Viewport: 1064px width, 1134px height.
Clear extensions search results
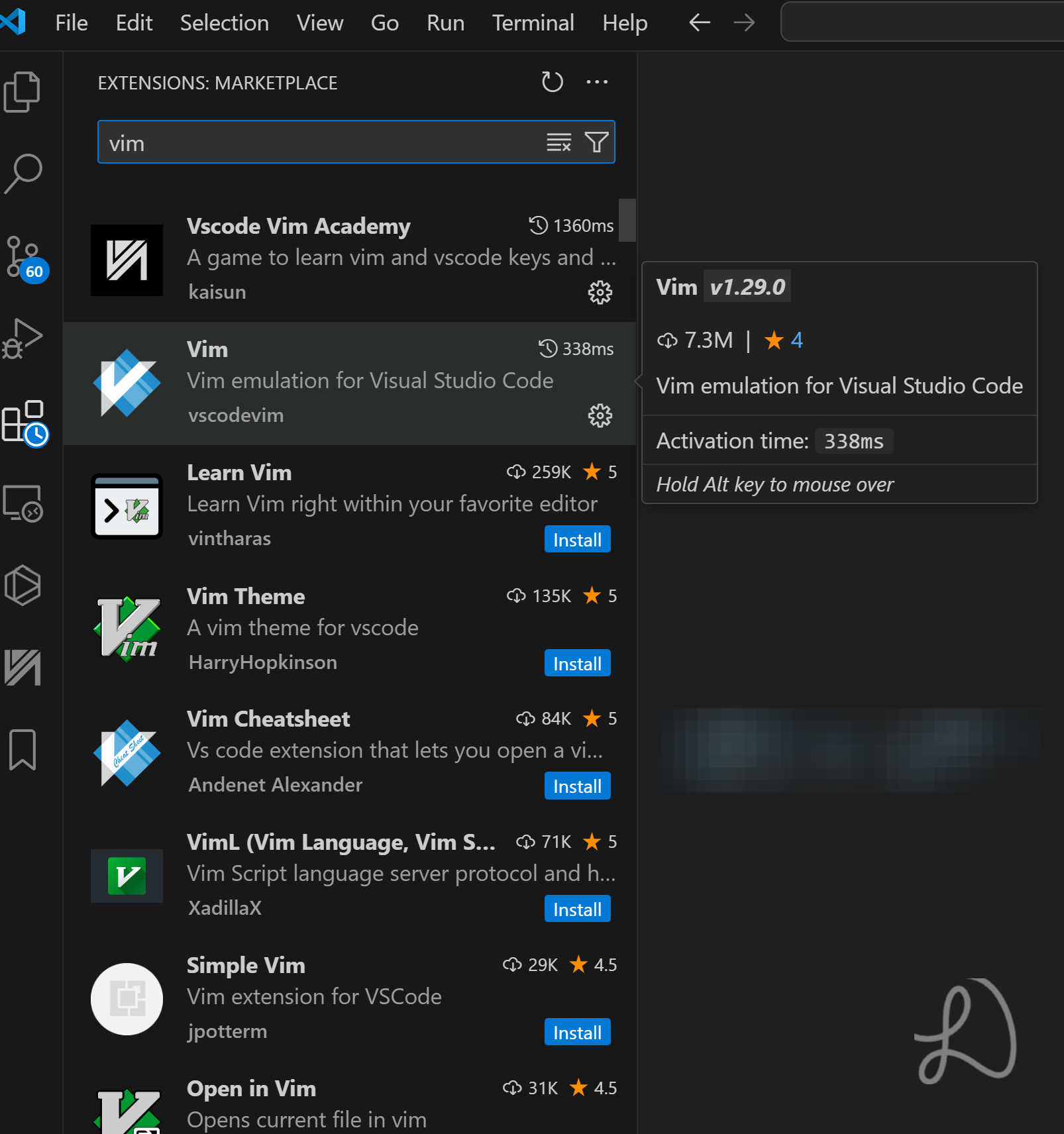tap(559, 142)
